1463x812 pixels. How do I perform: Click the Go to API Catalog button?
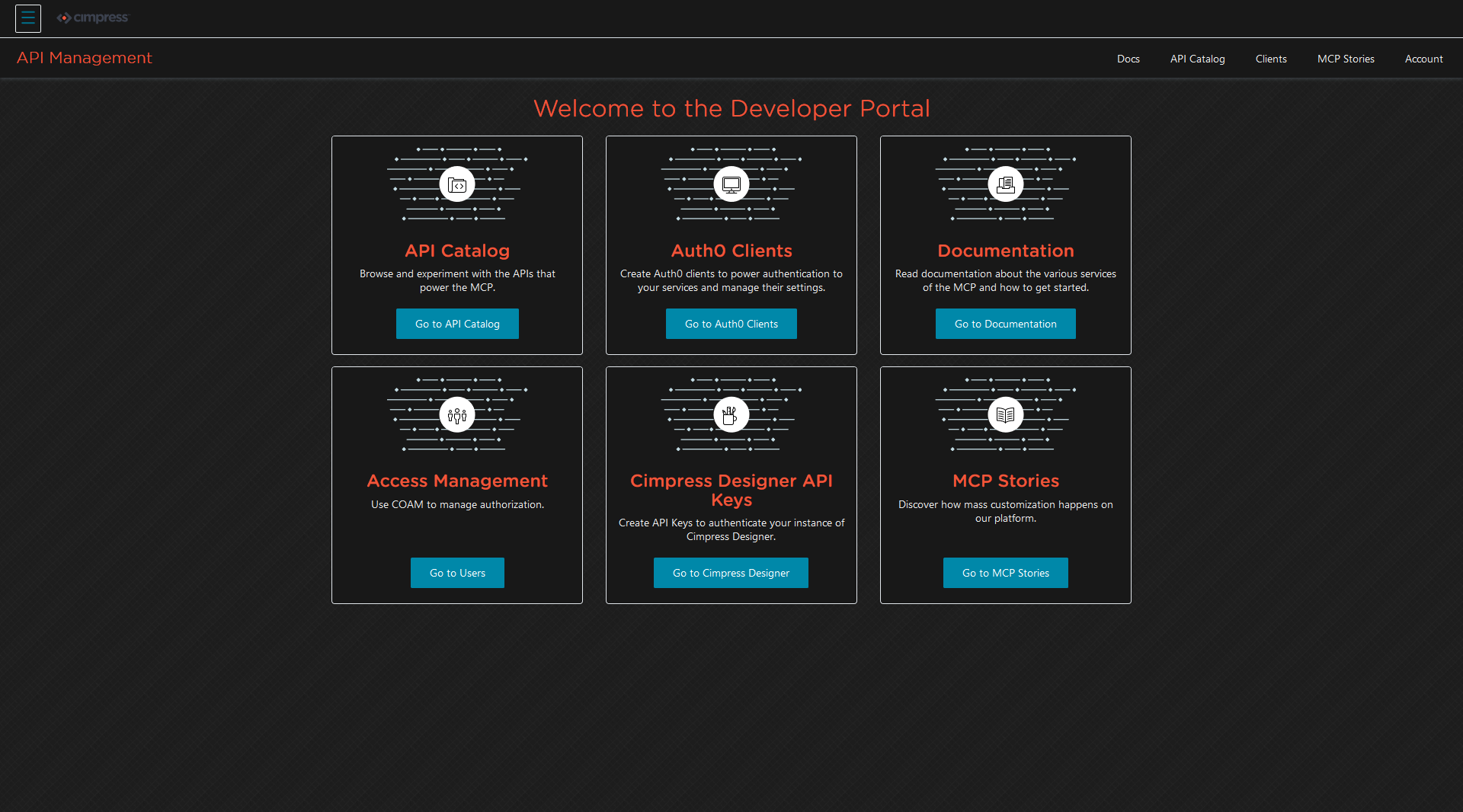457,324
